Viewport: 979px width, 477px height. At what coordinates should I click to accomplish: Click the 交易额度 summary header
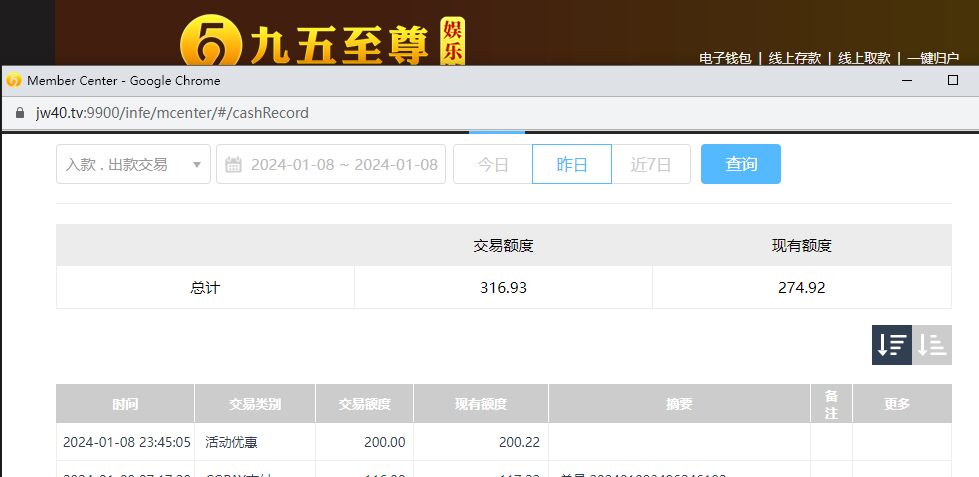[x=503, y=245]
